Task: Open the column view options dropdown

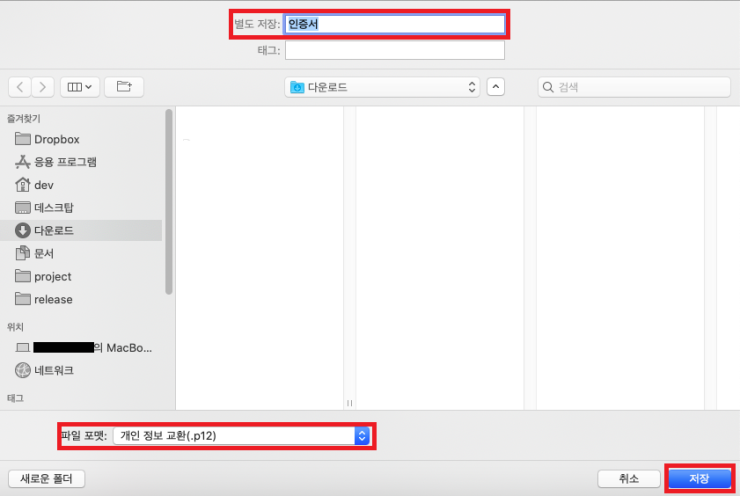Action: (x=80, y=87)
